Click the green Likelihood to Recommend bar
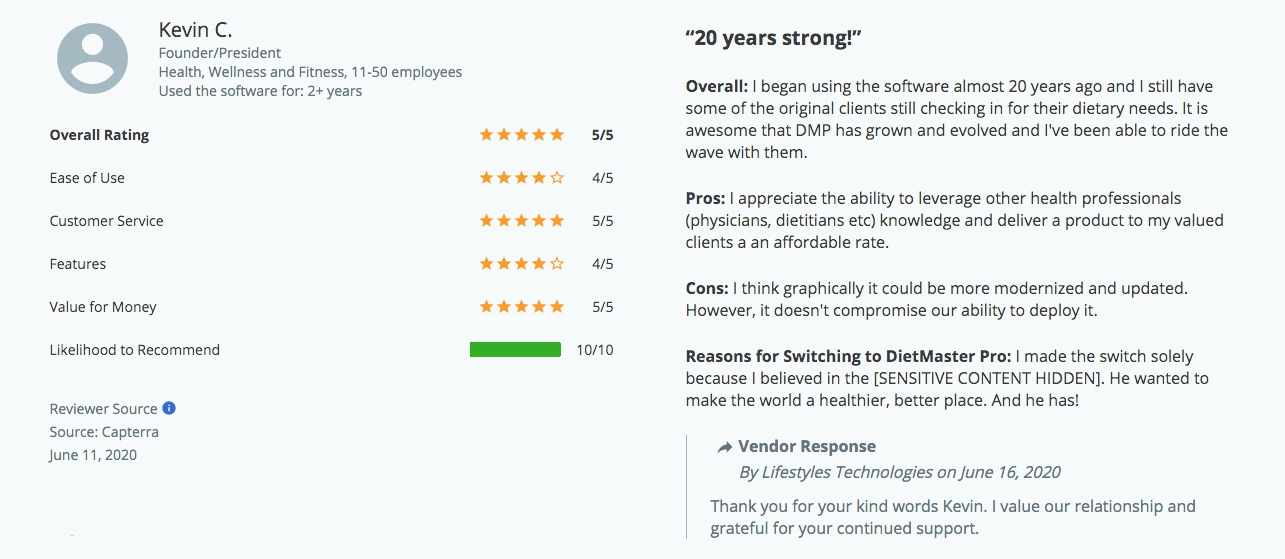This screenshot has width=1285, height=559. click(515, 350)
